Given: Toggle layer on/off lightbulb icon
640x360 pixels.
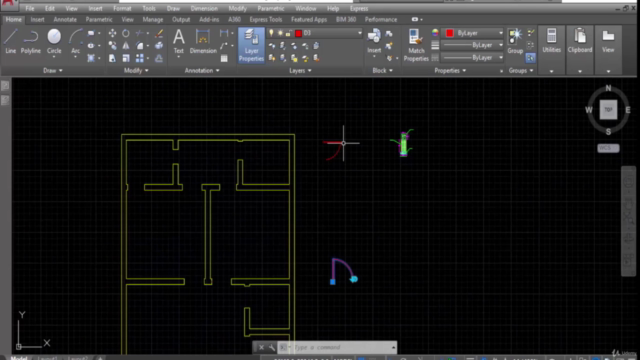Looking at the screenshot, I should tap(271, 33).
